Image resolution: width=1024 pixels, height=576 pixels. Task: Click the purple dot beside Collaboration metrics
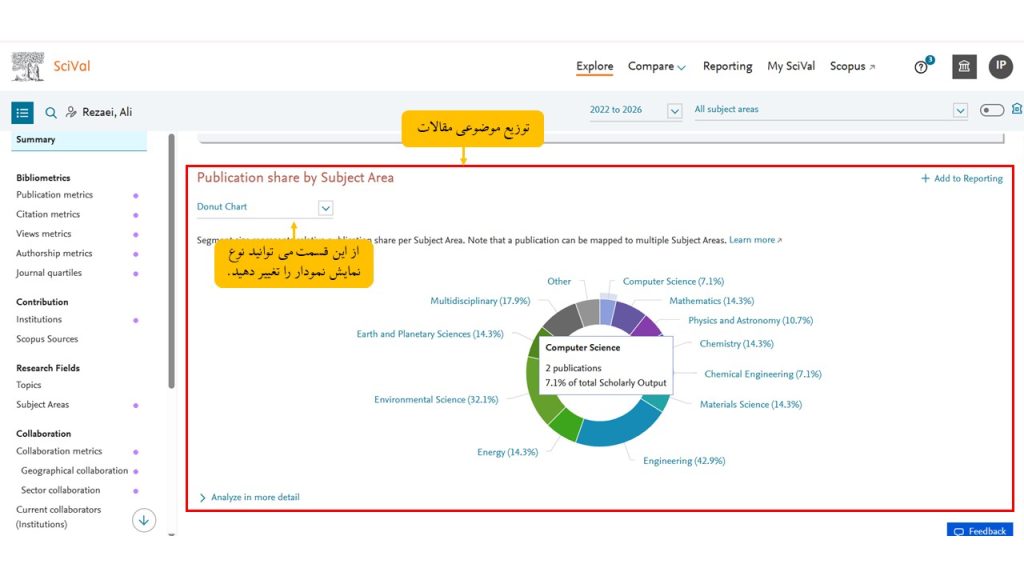[136, 452]
